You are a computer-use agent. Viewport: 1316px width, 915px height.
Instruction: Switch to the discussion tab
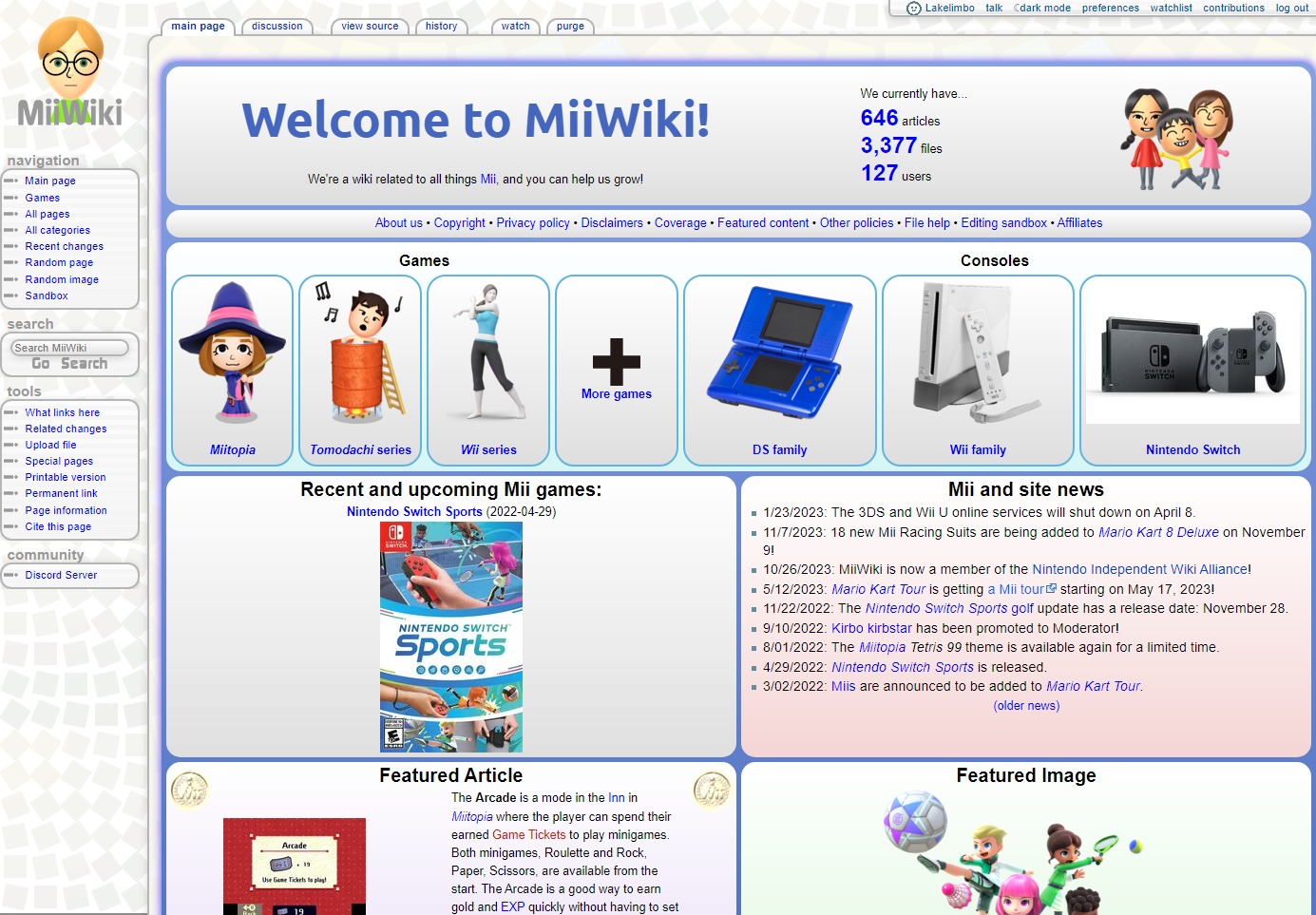(x=277, y=27)
